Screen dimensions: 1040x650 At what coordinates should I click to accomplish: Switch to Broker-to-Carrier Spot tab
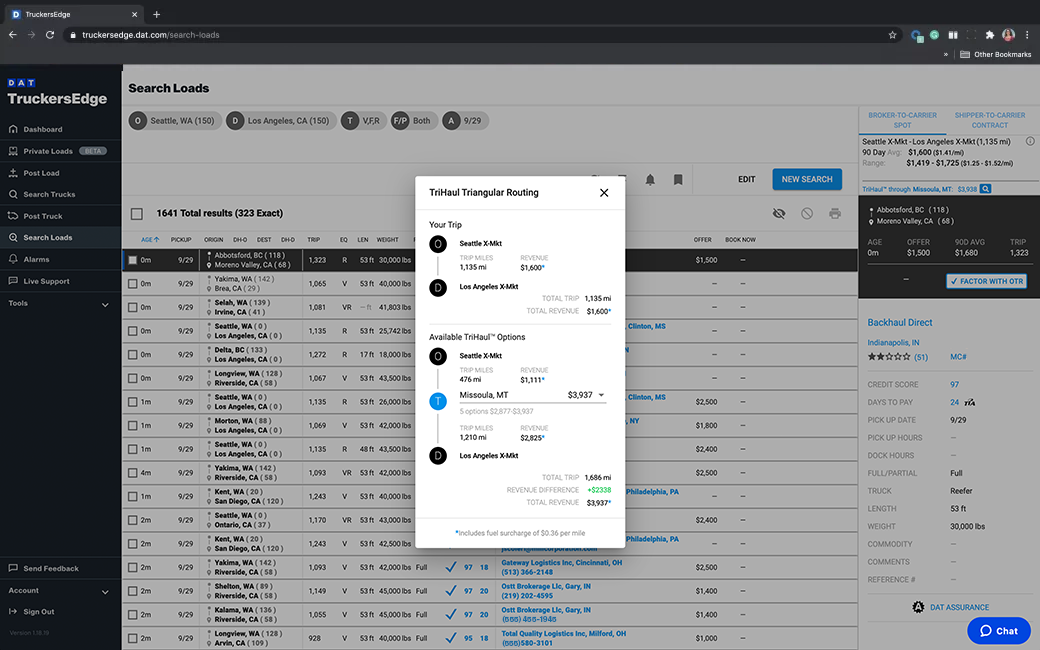(902, 120)
